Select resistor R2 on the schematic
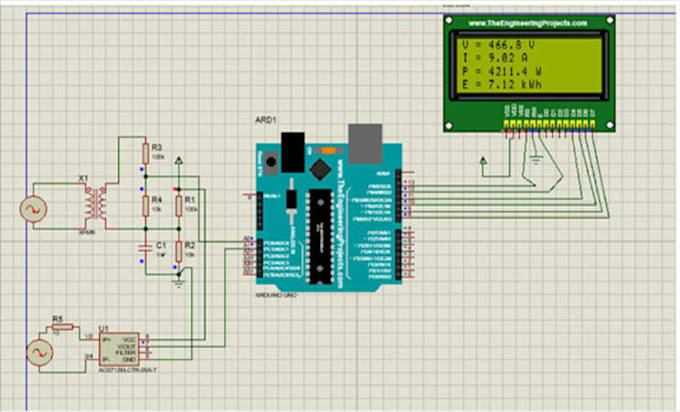Viewport: 680px width, 412px height. point(179,252)
